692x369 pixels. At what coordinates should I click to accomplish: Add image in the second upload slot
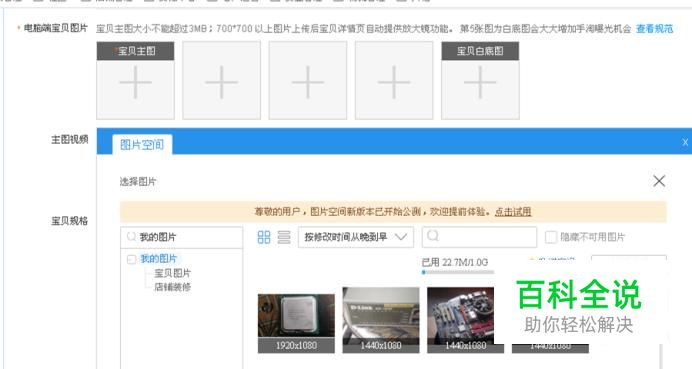click(222, 81)
